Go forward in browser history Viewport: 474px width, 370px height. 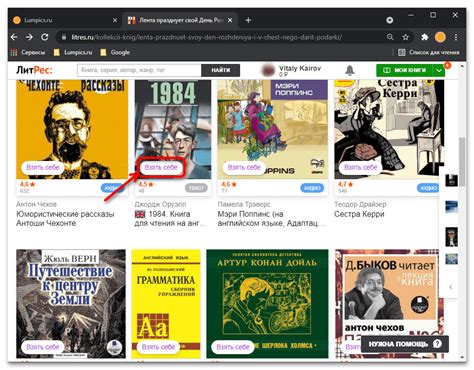pos(29,37)
